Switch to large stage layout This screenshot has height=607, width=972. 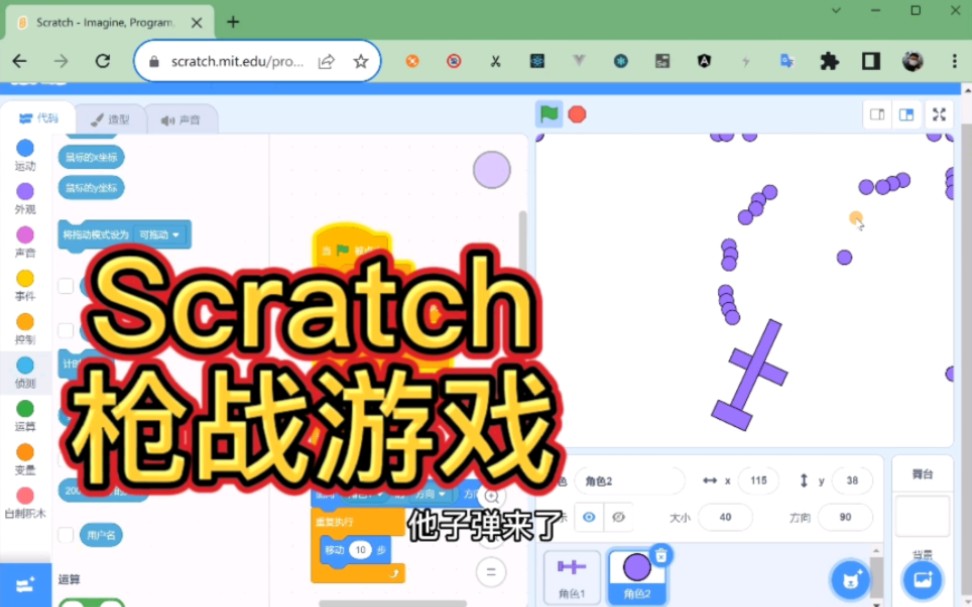(x=906, y=114)
